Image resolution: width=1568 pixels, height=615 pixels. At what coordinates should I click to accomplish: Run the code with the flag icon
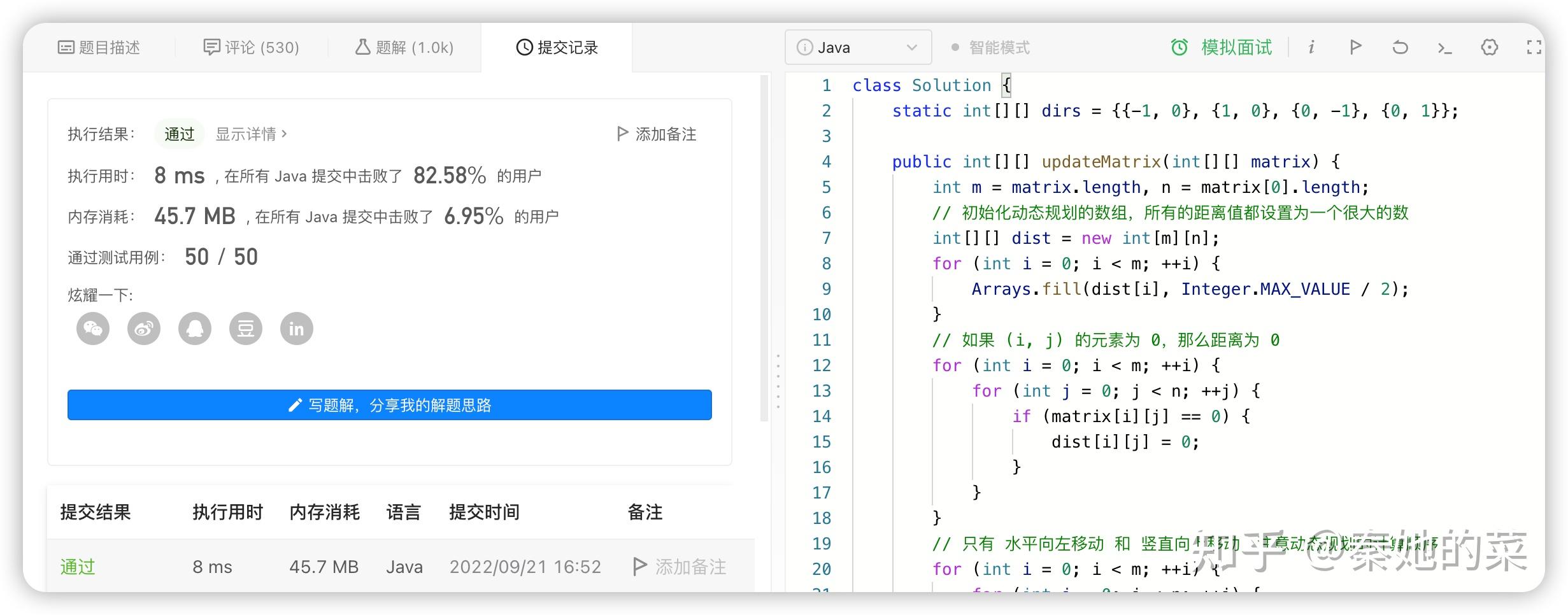1355,47
